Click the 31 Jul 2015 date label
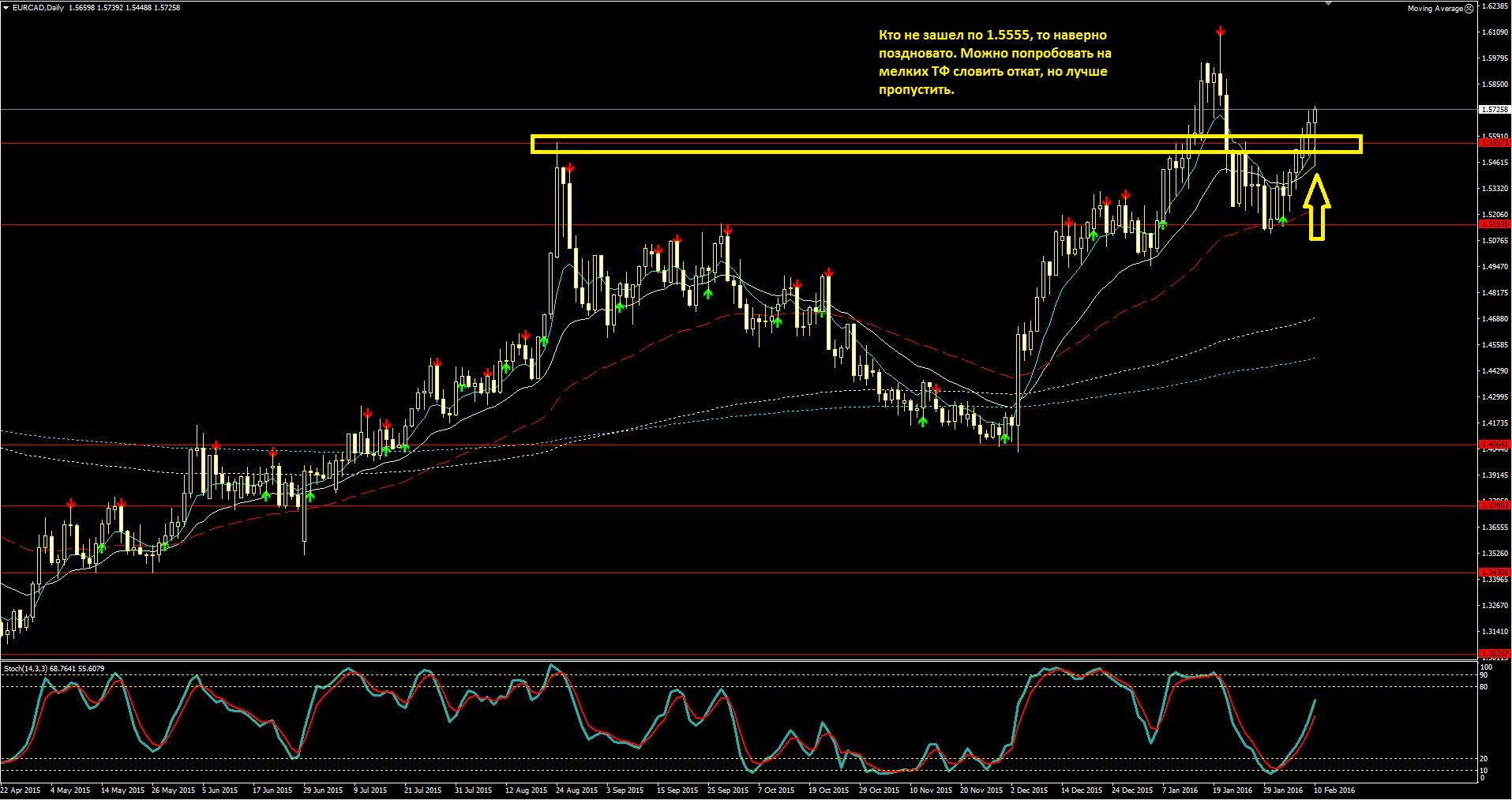Image resolution: width=1512 pixels, height=800 pixels. 474,790
